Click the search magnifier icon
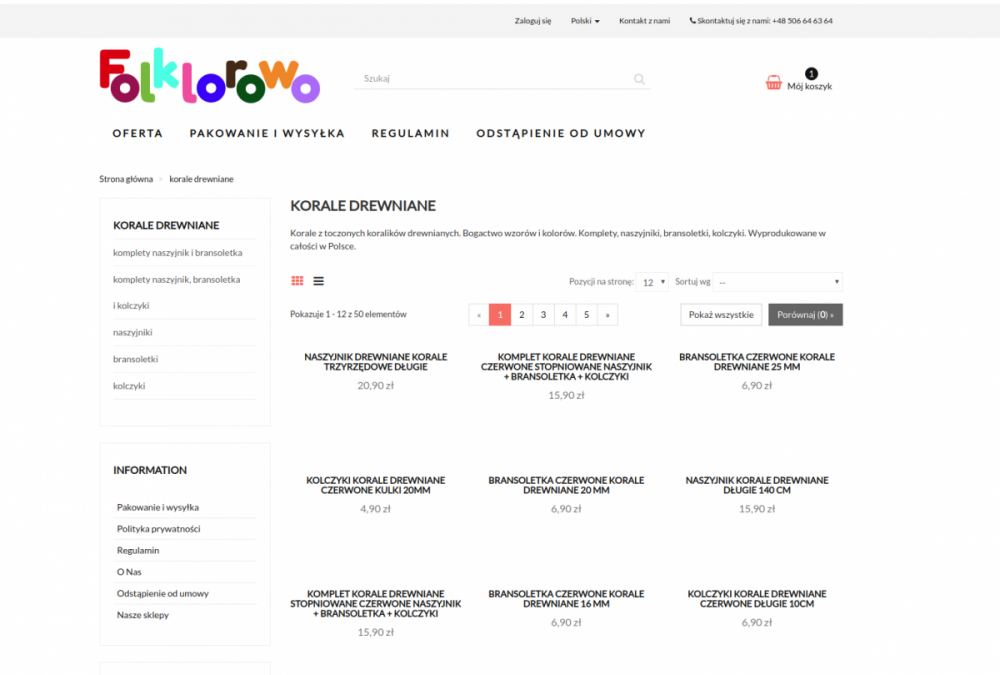The width and height of the screenshot is (1000, 675). pos(639,78)
